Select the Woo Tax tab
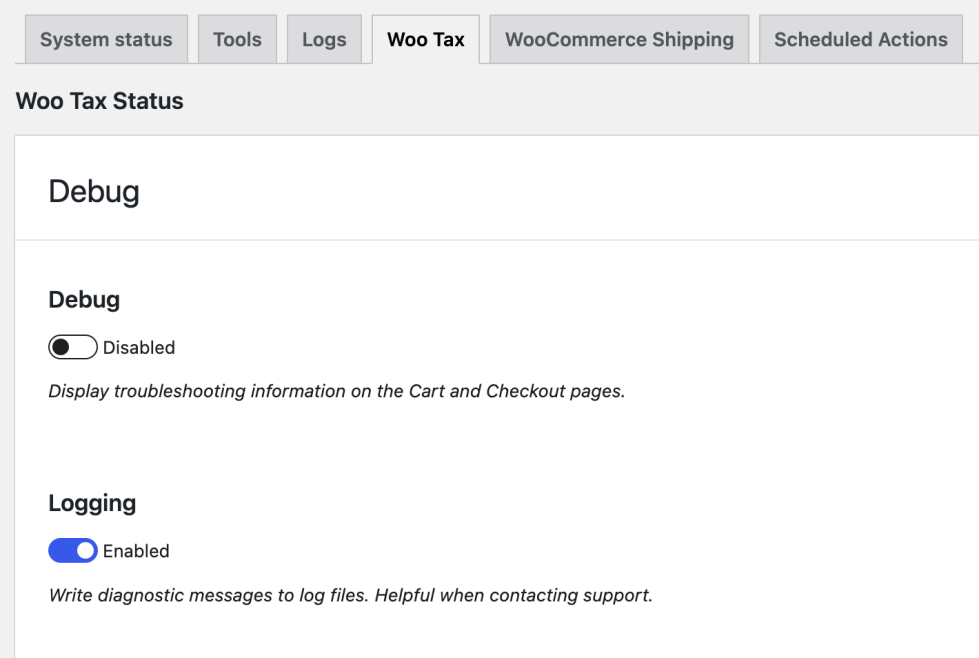979x658 pixels. click(x=426, y=40)
